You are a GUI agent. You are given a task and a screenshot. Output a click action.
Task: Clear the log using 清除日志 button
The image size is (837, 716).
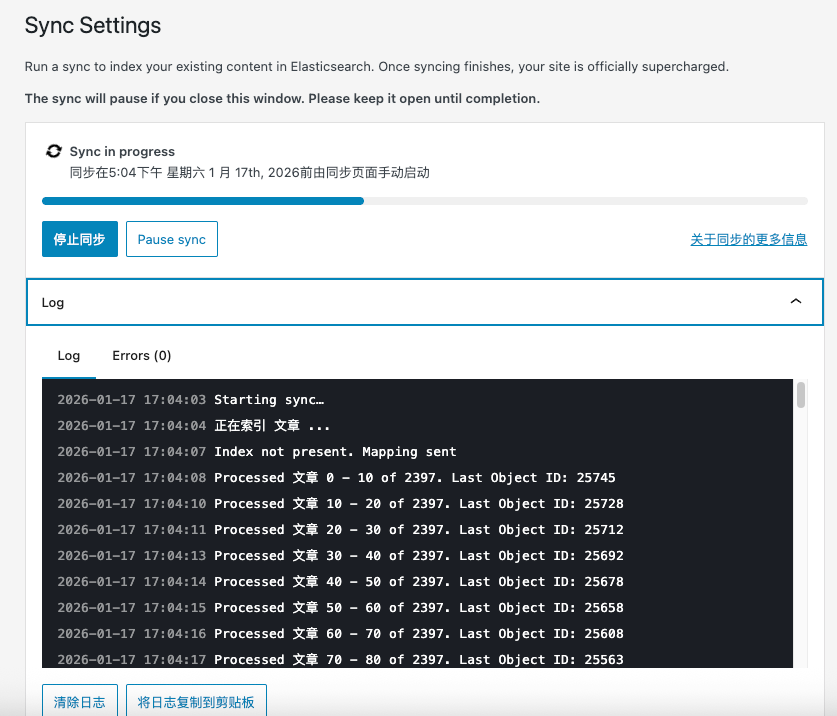click(79, 701)
